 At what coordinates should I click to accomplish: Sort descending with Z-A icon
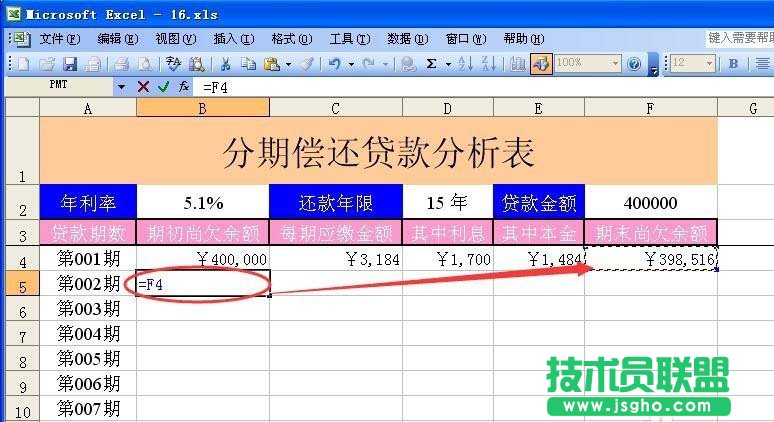(x=488, y=64)
